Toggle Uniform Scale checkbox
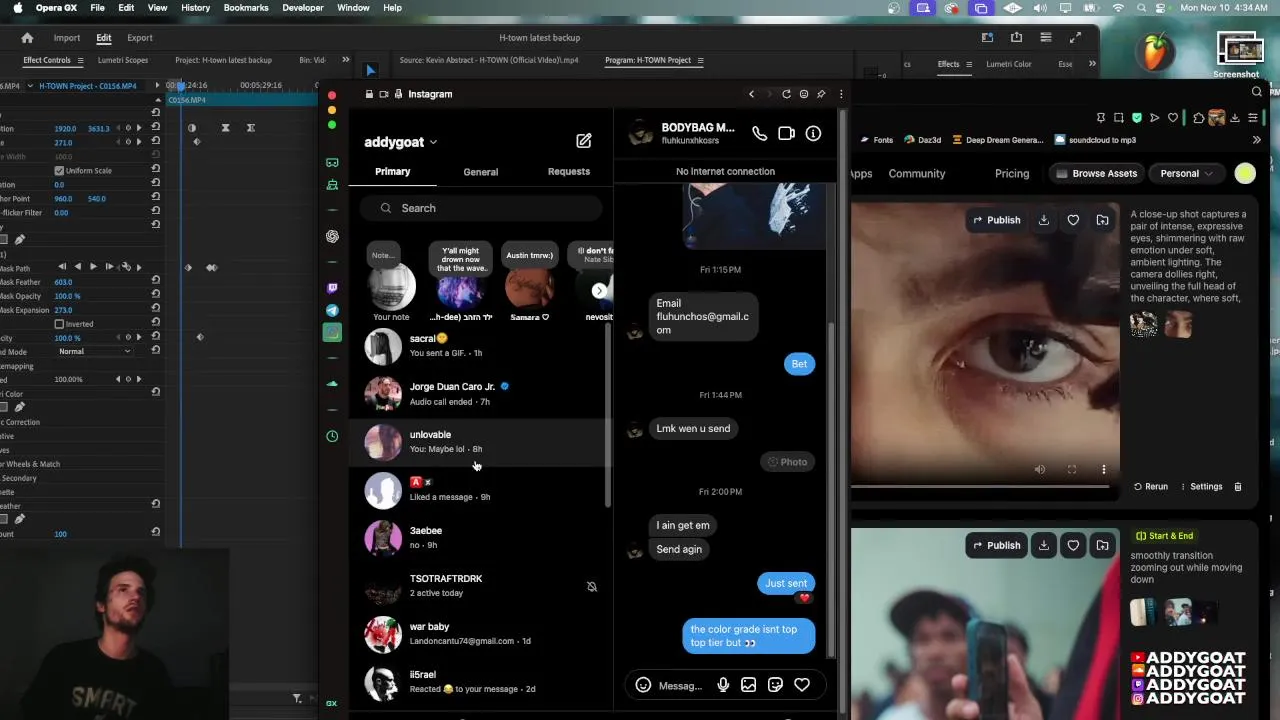Screen dimensions: 1280x720 click(x=59, y=171)
